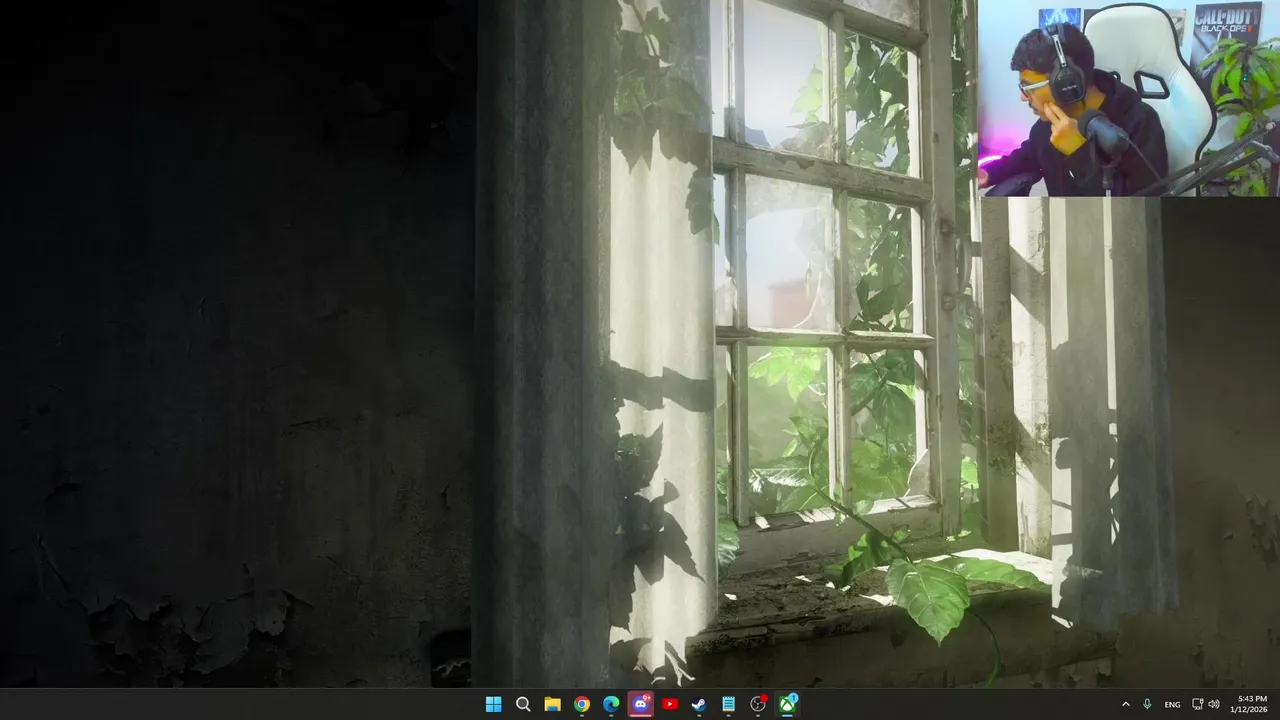Launch Microsoft Edge from the taskbar

click(x=611, y=704)
